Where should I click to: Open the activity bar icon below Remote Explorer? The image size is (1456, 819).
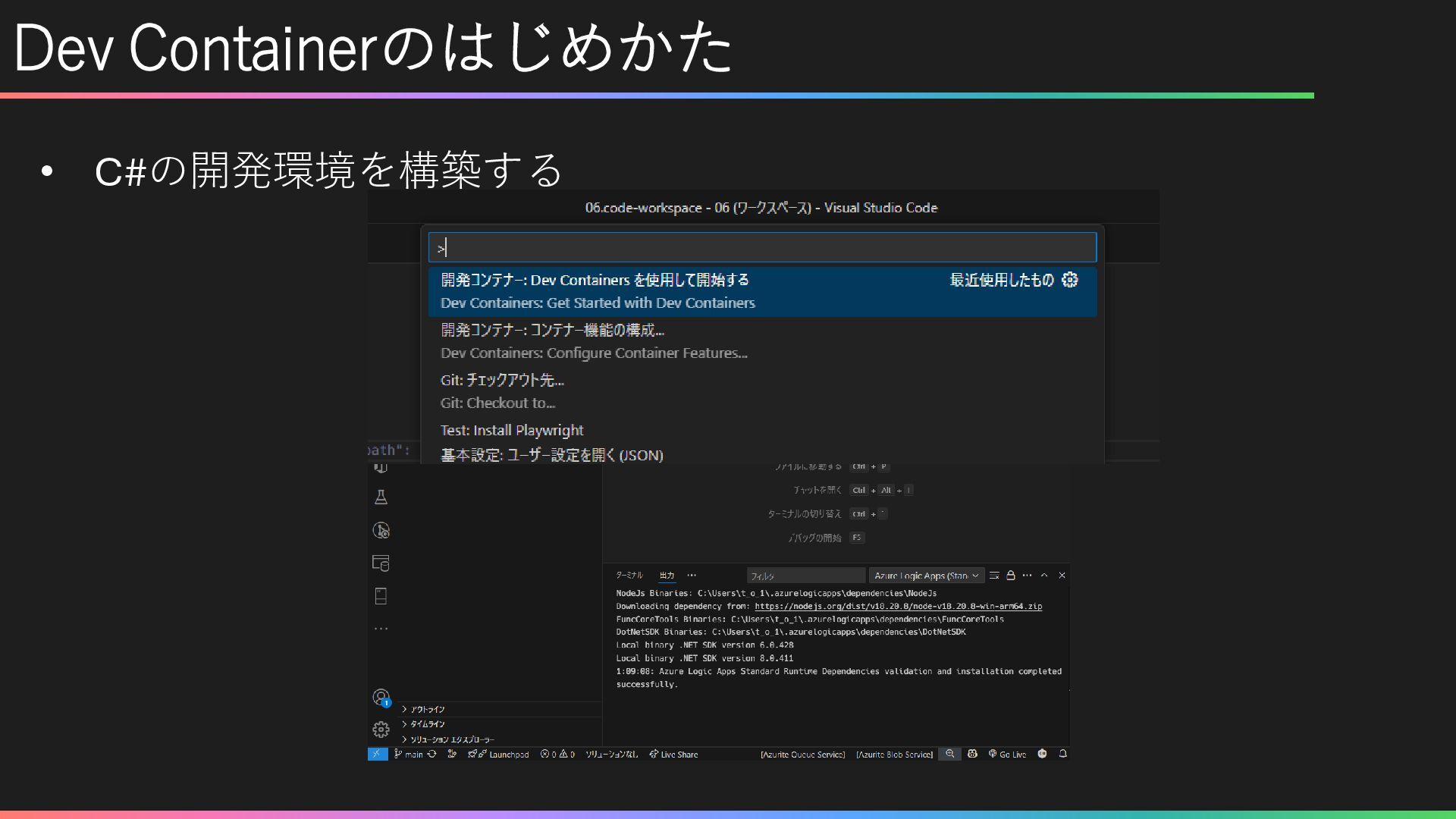click(x=381, y=596)
